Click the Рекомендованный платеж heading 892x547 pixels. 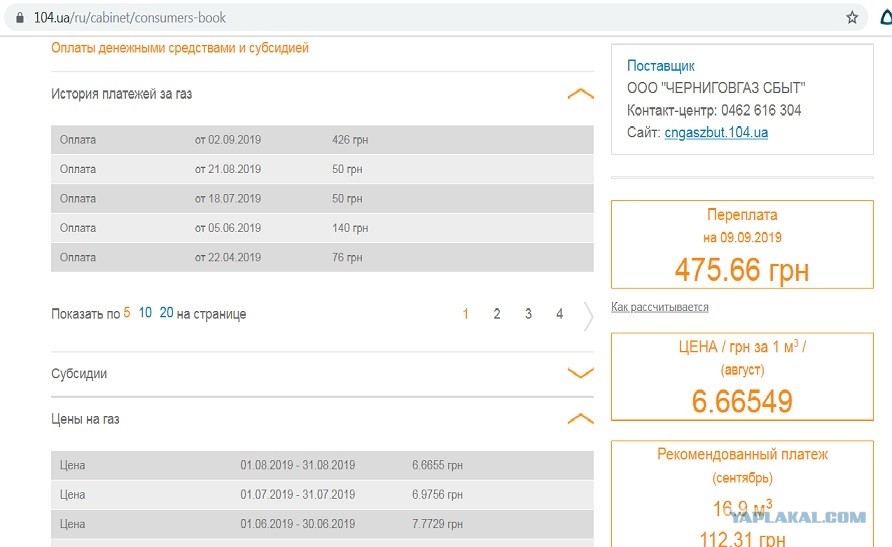pos(742,454)
